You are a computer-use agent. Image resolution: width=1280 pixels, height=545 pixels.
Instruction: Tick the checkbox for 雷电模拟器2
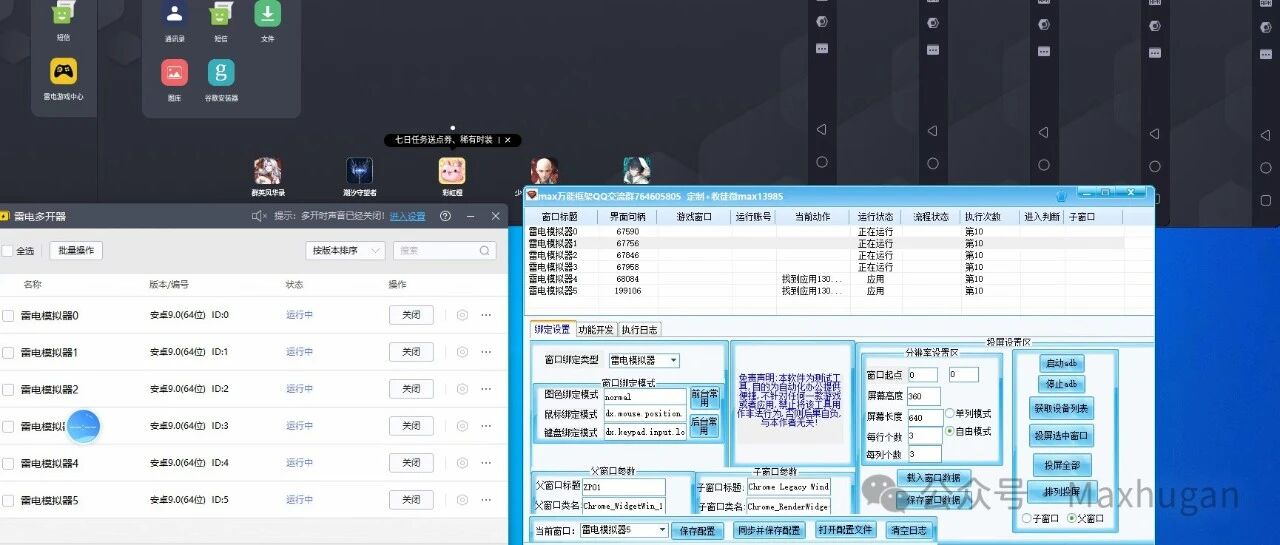(8, 390)
